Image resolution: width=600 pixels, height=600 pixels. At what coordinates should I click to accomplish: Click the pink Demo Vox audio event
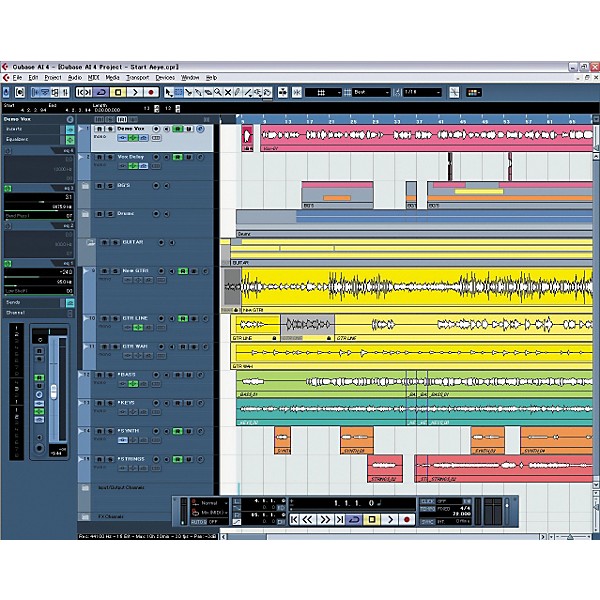(427, 138)
